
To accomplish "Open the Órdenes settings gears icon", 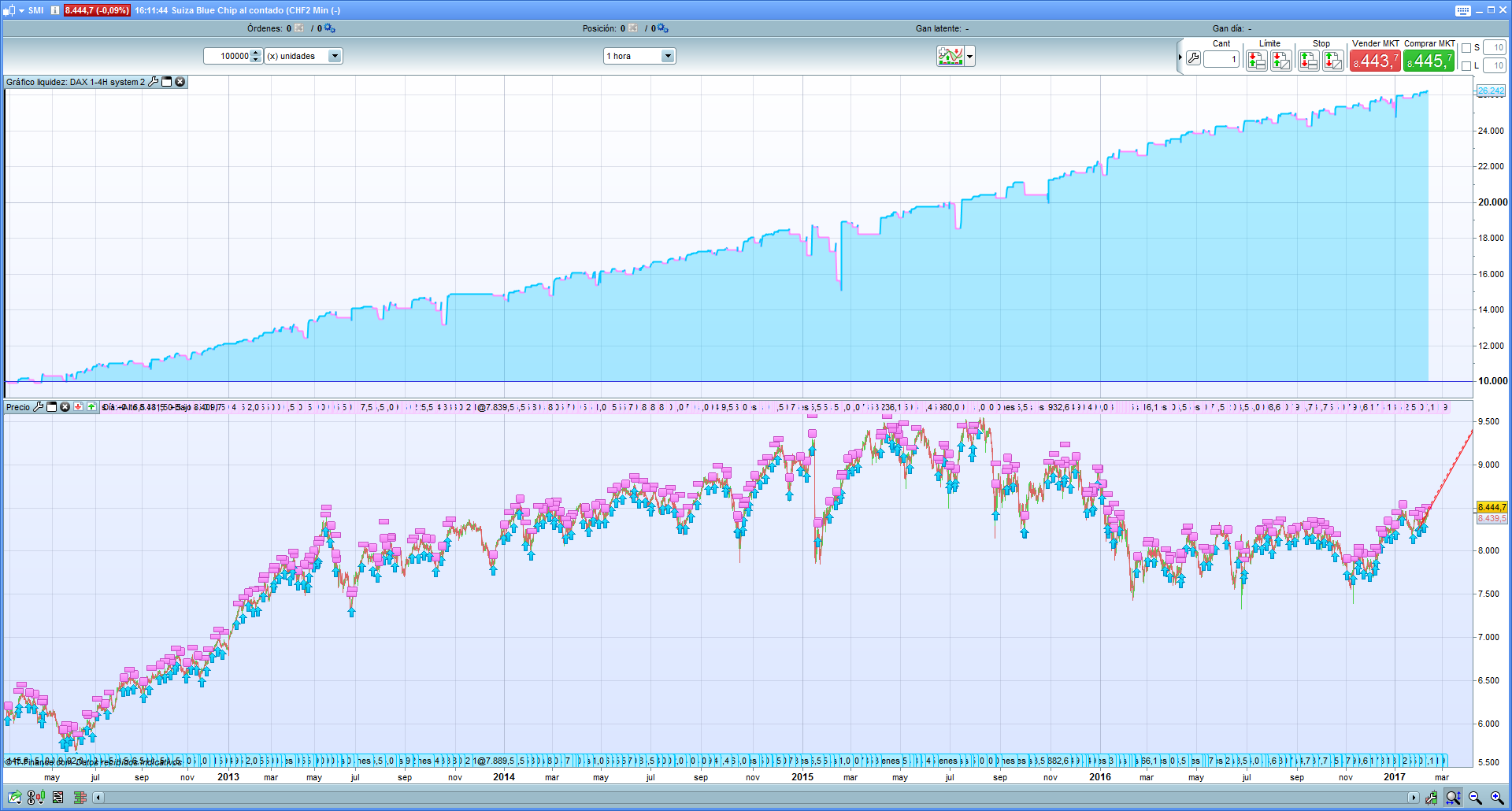I will tap(329, 28).
